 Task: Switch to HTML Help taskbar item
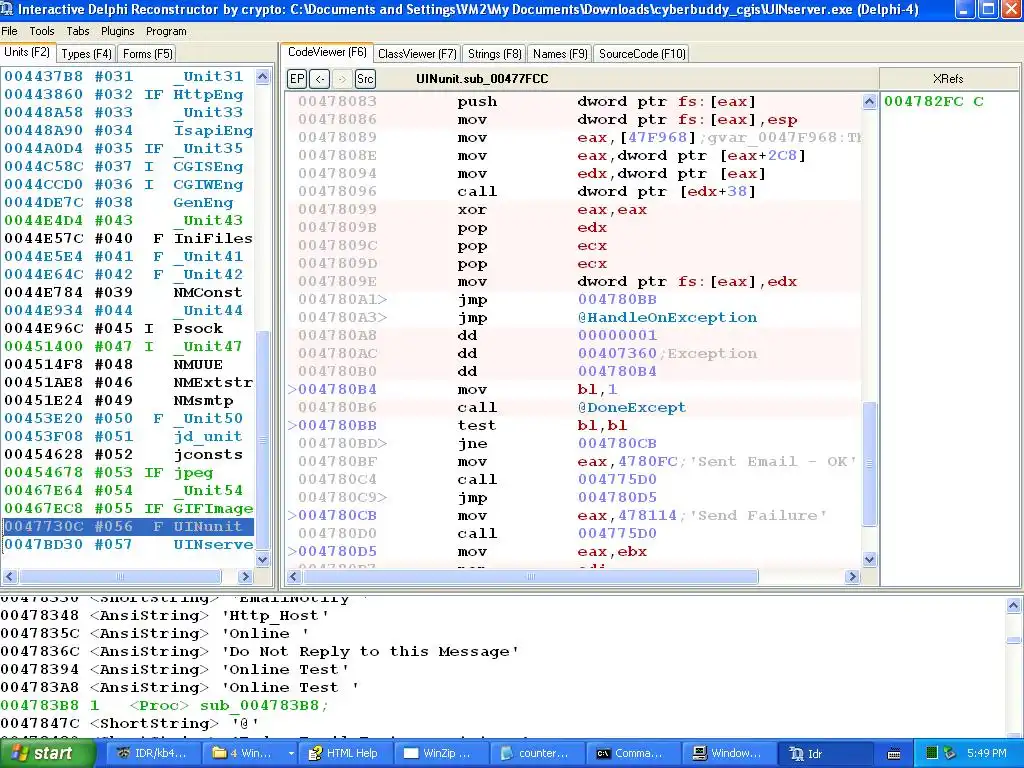[344, 754]
